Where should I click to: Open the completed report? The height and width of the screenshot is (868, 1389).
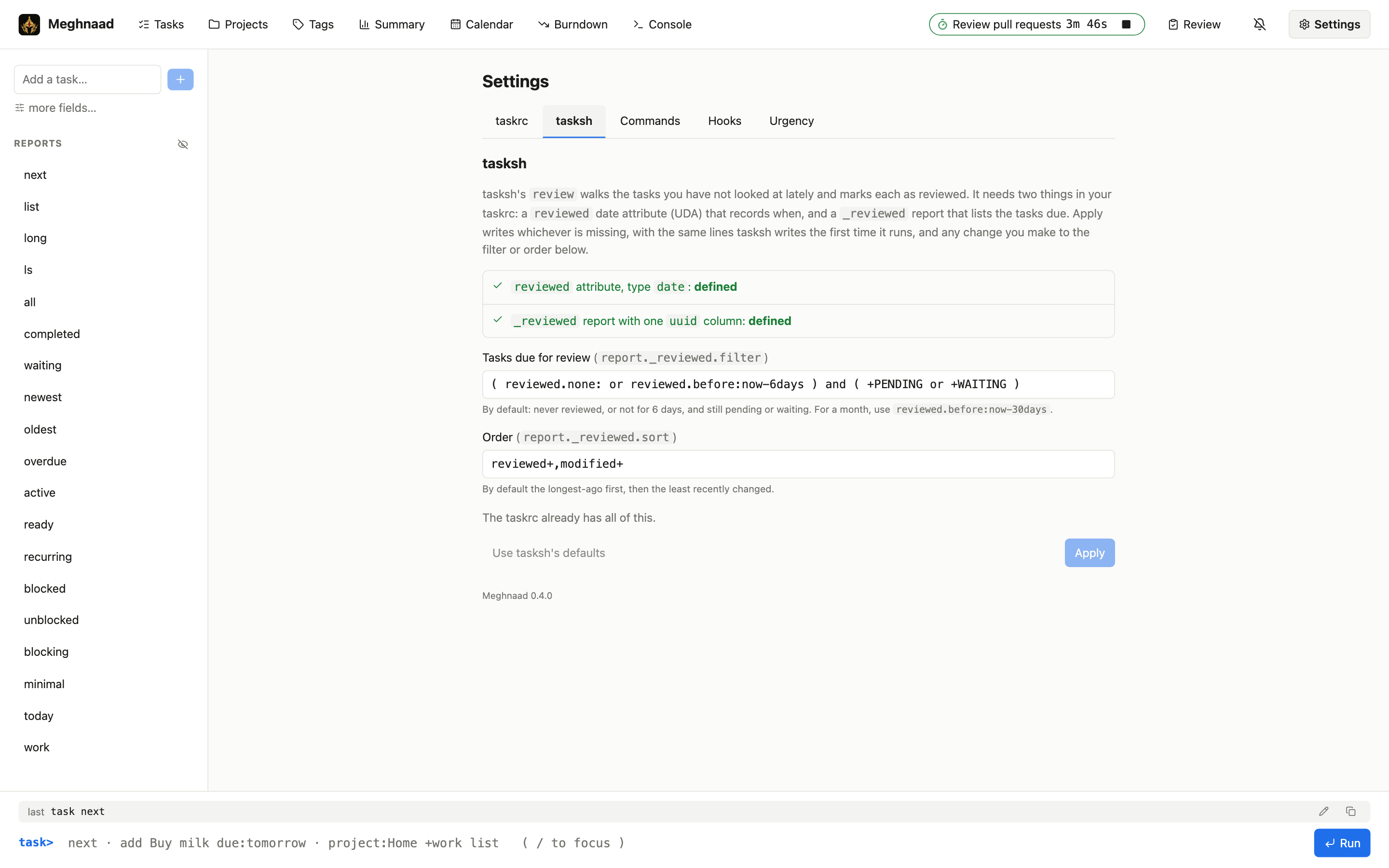[x=104, y=334]
